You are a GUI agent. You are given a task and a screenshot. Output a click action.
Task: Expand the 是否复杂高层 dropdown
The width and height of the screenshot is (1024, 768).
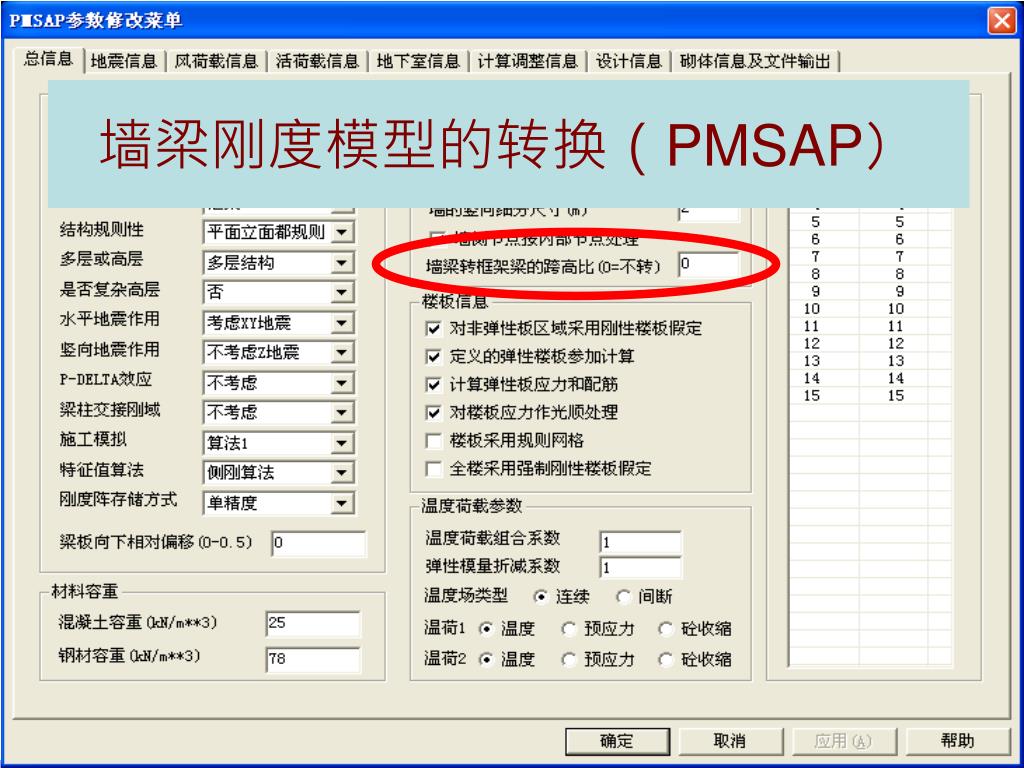[x=342, y=292]
